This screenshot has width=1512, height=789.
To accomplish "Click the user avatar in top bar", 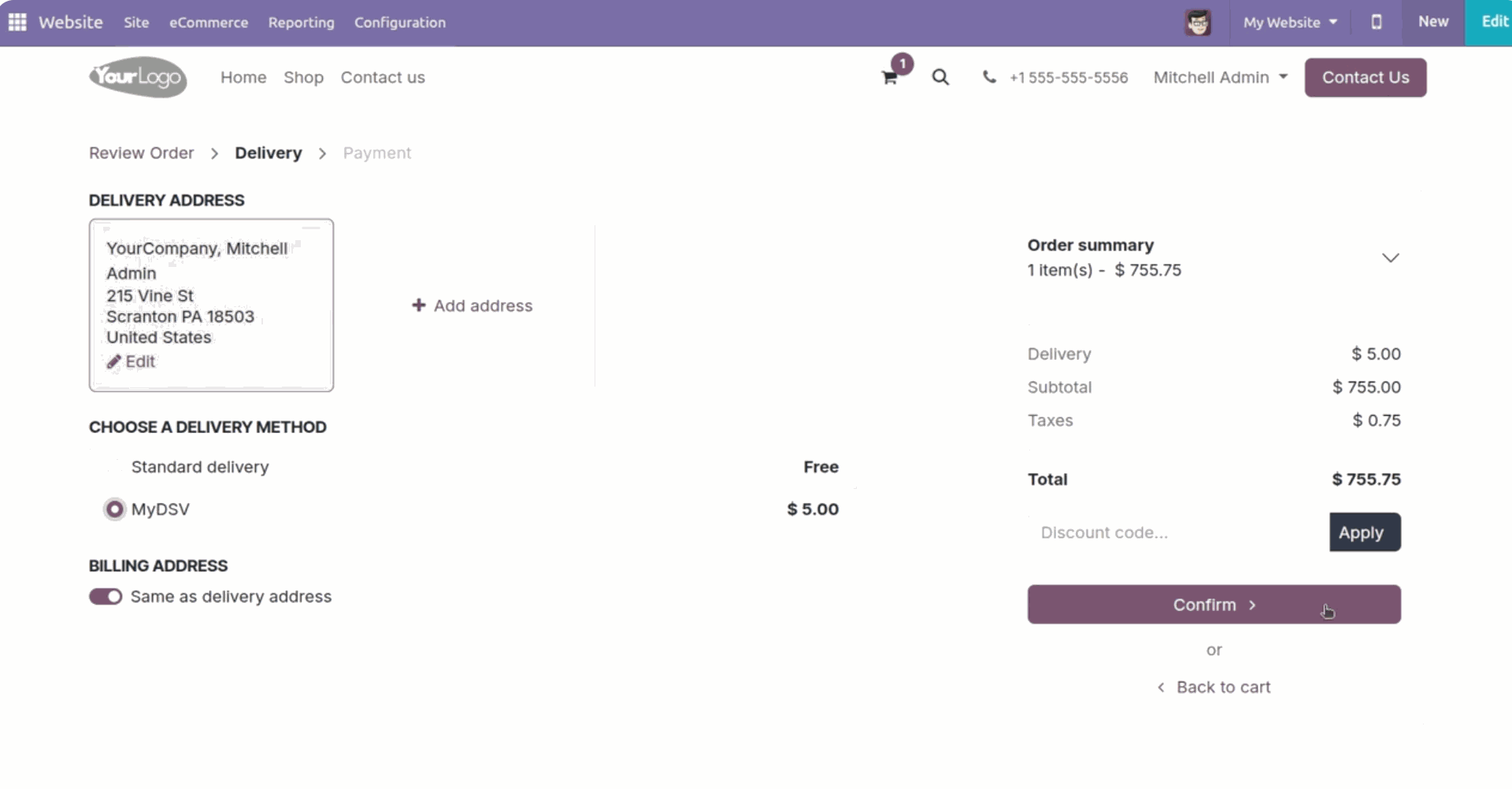I will [x=1198, y=22].
